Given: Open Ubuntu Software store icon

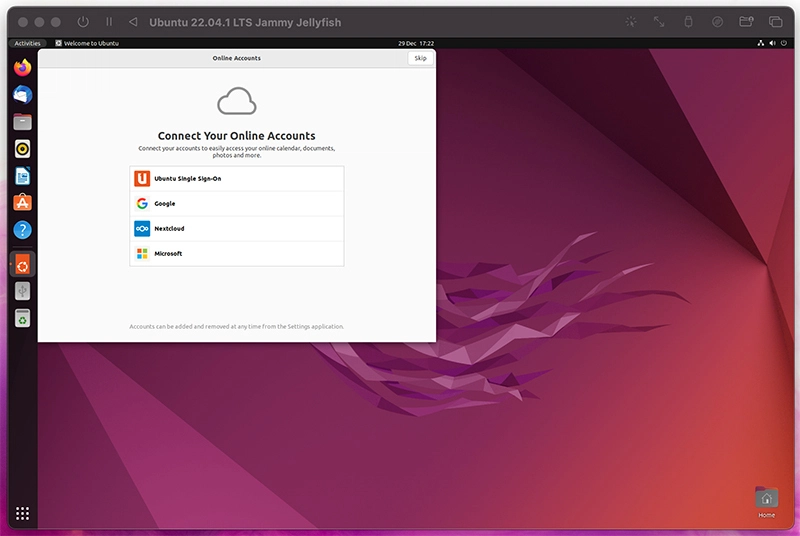Looking at the screenshot, I should [x=22, y=203].
